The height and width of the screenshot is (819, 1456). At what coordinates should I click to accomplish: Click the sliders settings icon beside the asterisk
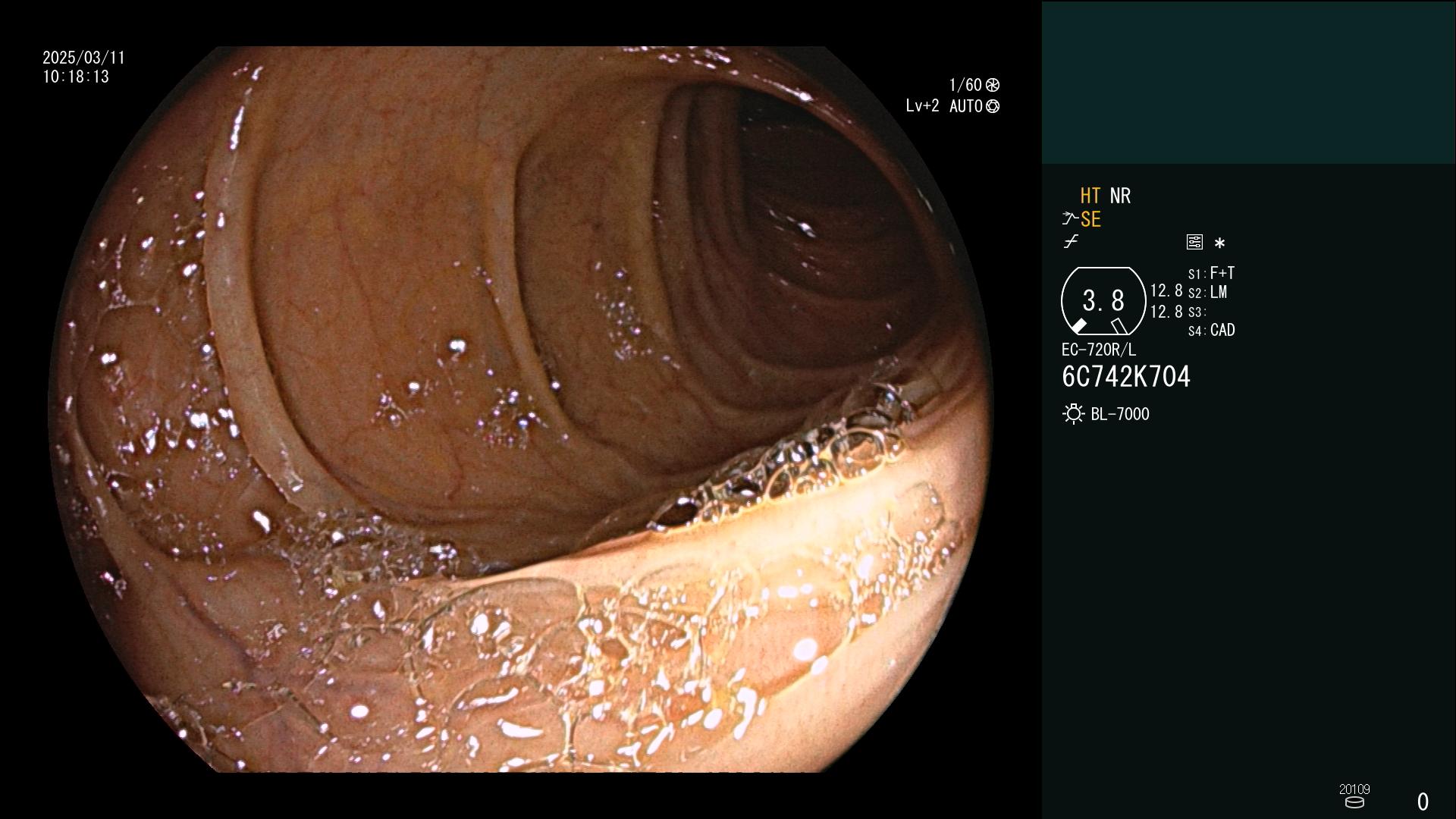tap(1194, 242)
